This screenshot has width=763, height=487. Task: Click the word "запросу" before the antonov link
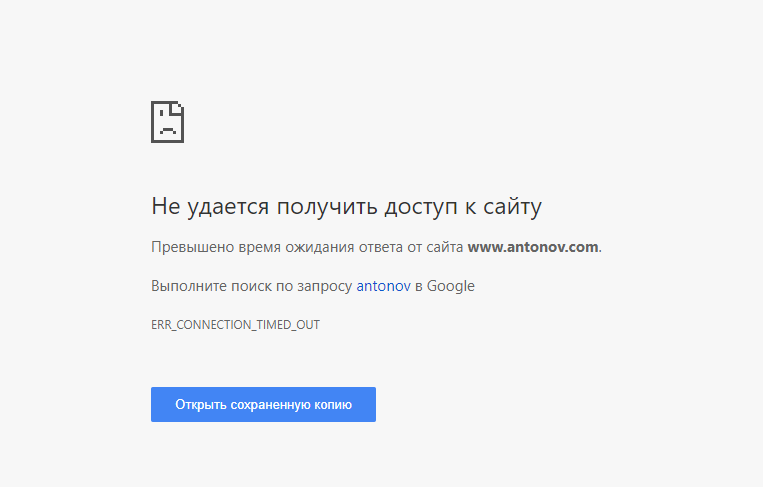(x=325, y=286)
